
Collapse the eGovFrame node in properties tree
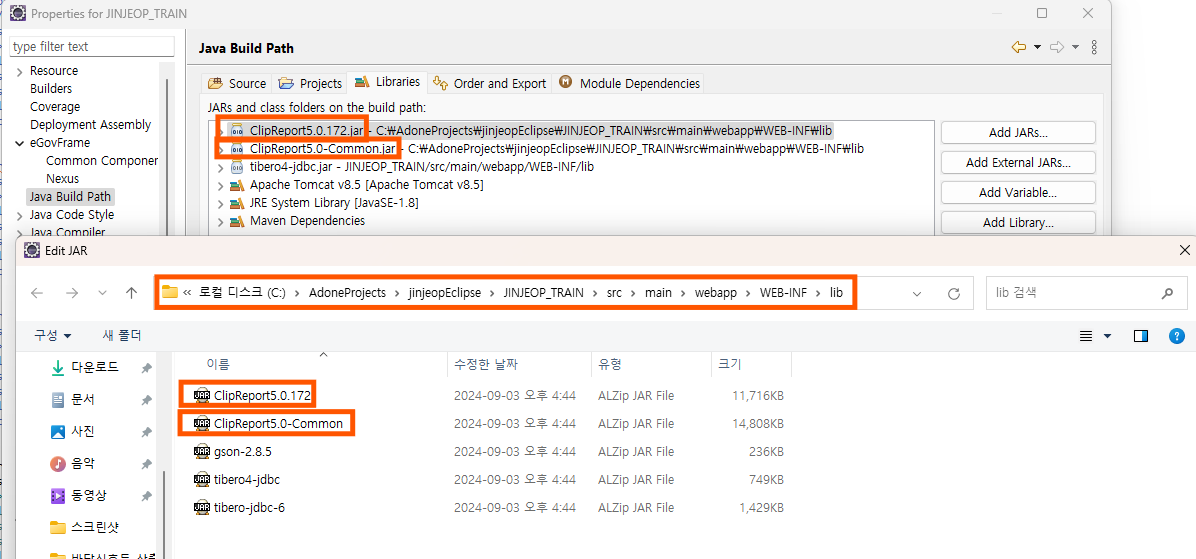pos(20,143)
